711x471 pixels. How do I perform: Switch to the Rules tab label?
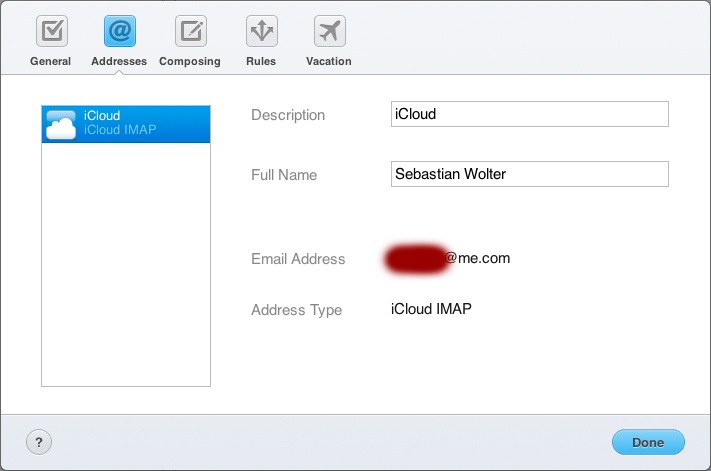[261, 61]
